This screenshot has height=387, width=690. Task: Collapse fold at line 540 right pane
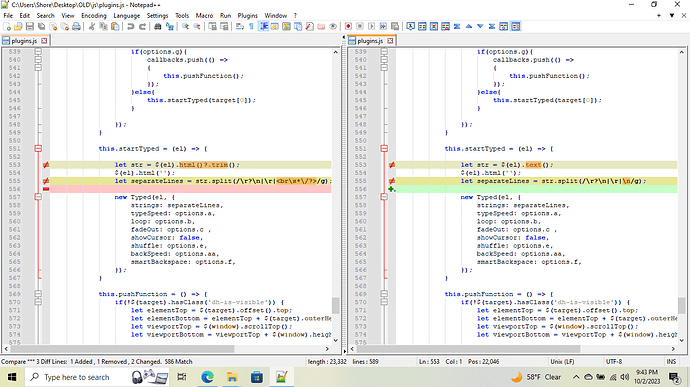(384, 59)
